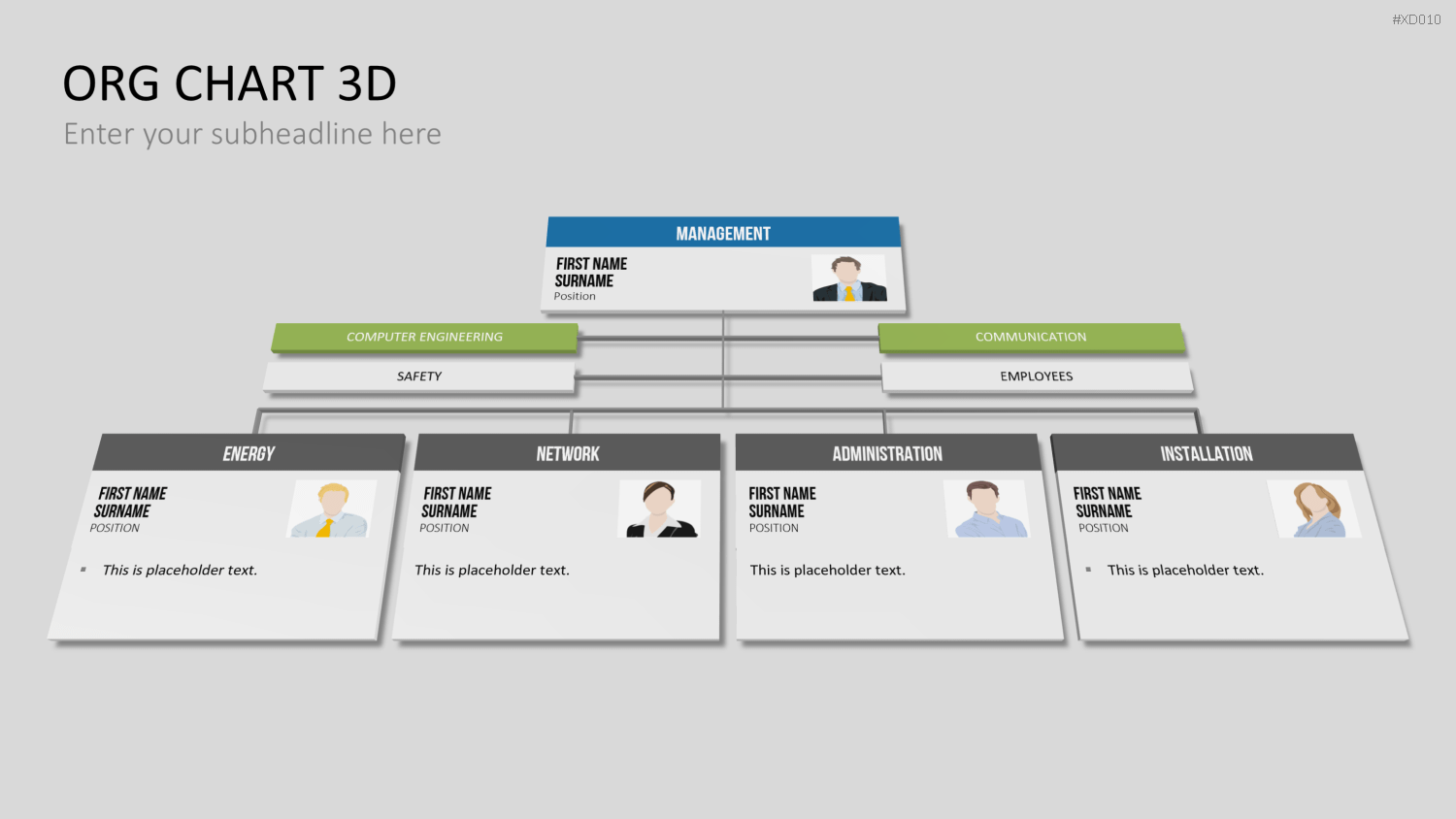Click placeholder text in Network card

pyautogui.click(x=492, y=571)
